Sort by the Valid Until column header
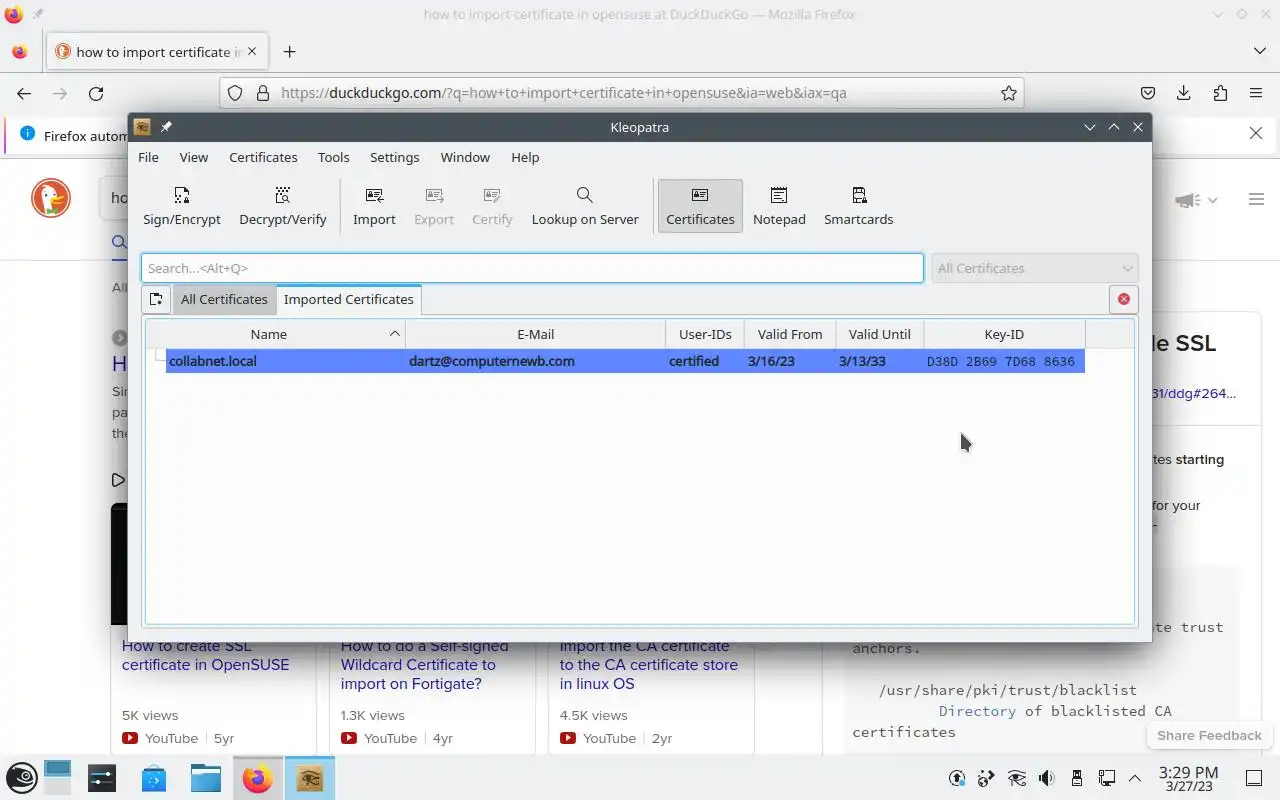1280x800 pixels. 880,334
